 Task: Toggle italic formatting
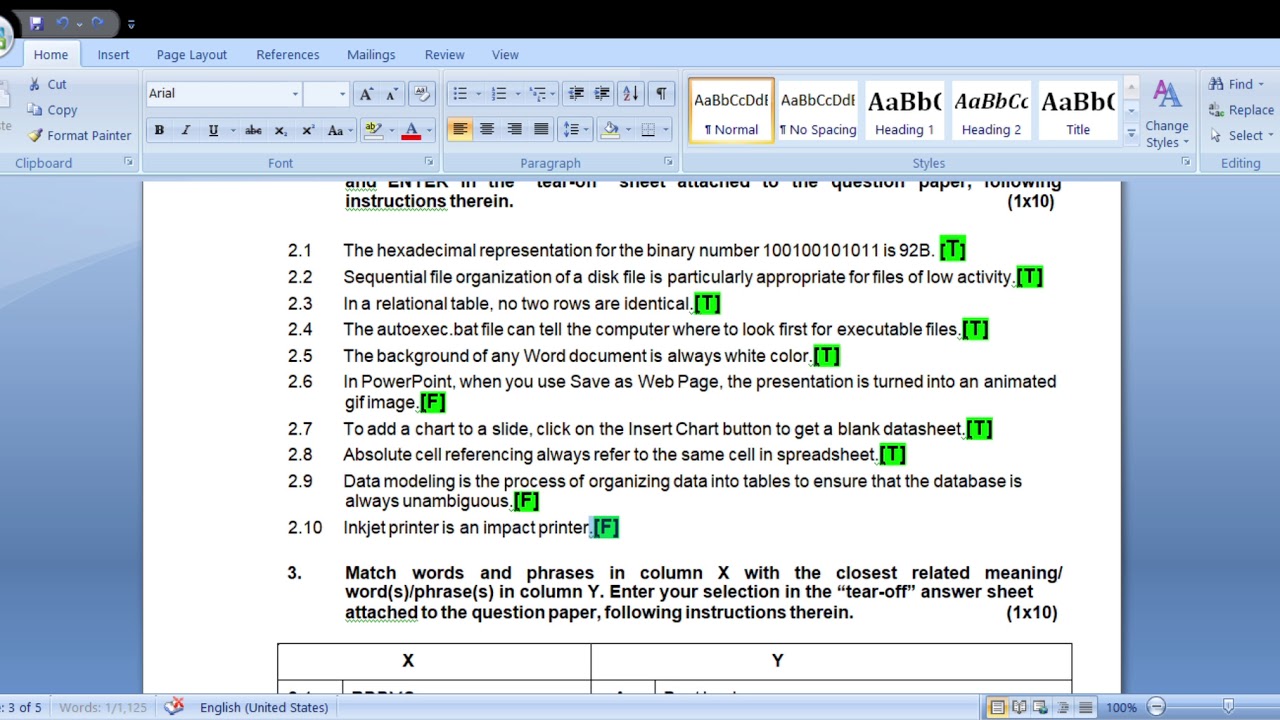click(186, 131)
